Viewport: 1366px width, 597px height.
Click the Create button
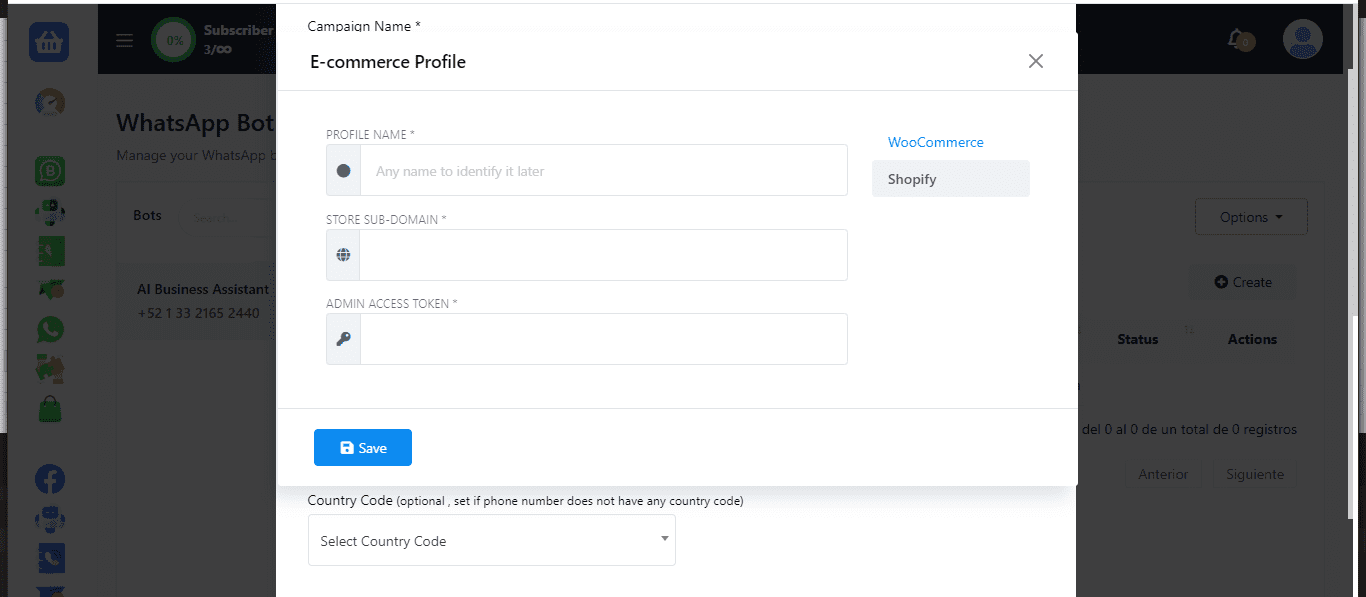click(1242, 282)
